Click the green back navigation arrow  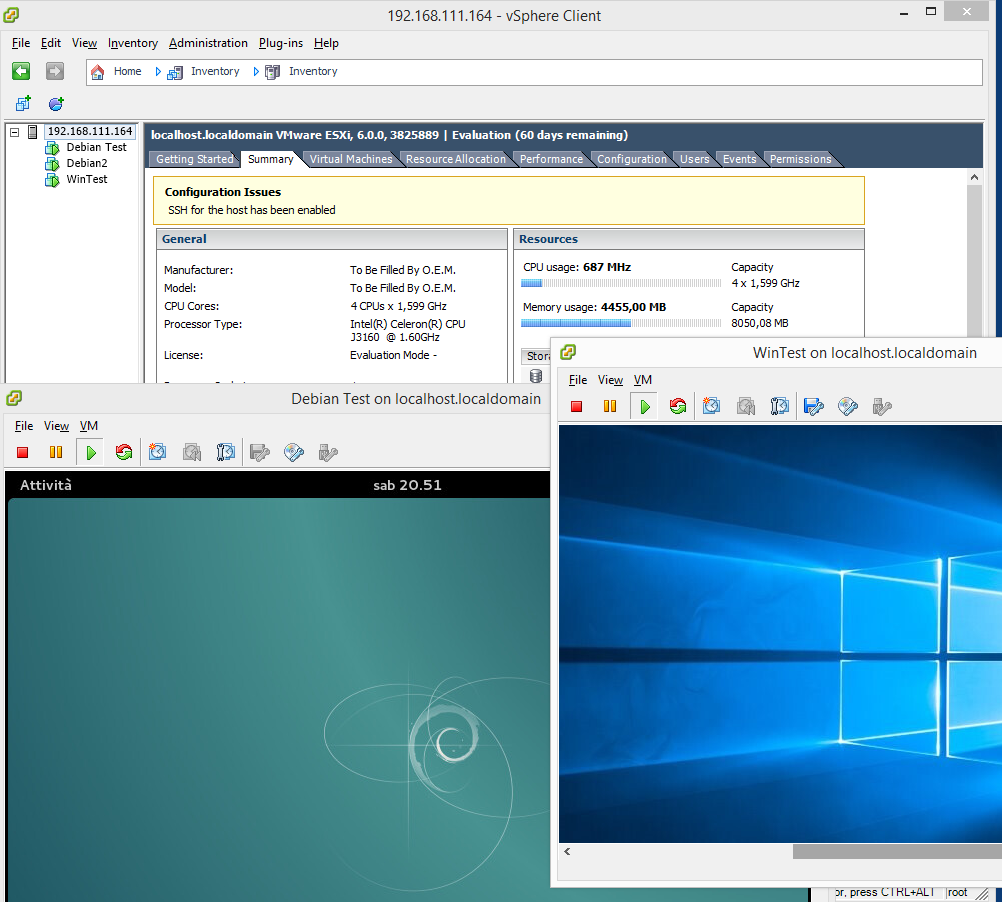pos(21,71)
